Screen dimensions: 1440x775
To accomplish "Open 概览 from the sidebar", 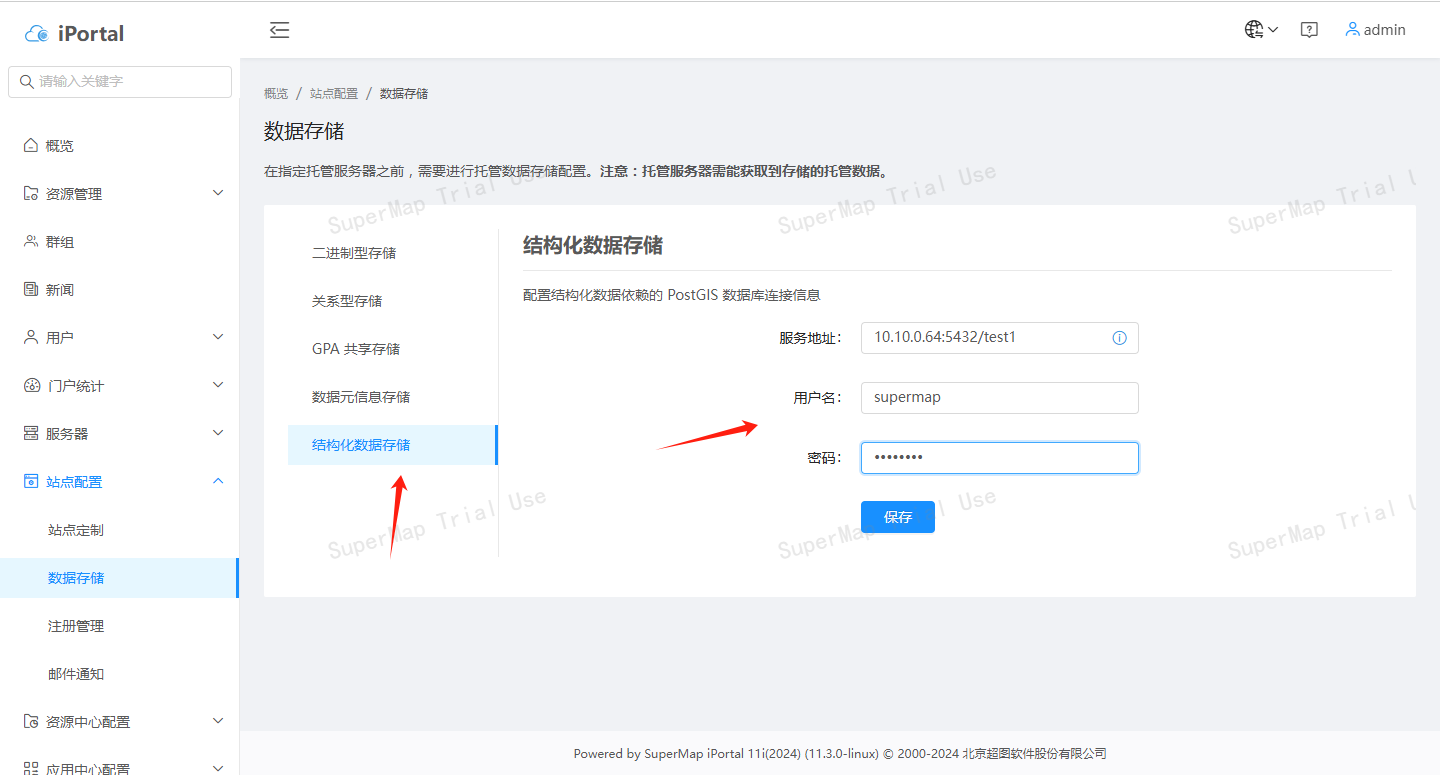I will pos(60,146).
